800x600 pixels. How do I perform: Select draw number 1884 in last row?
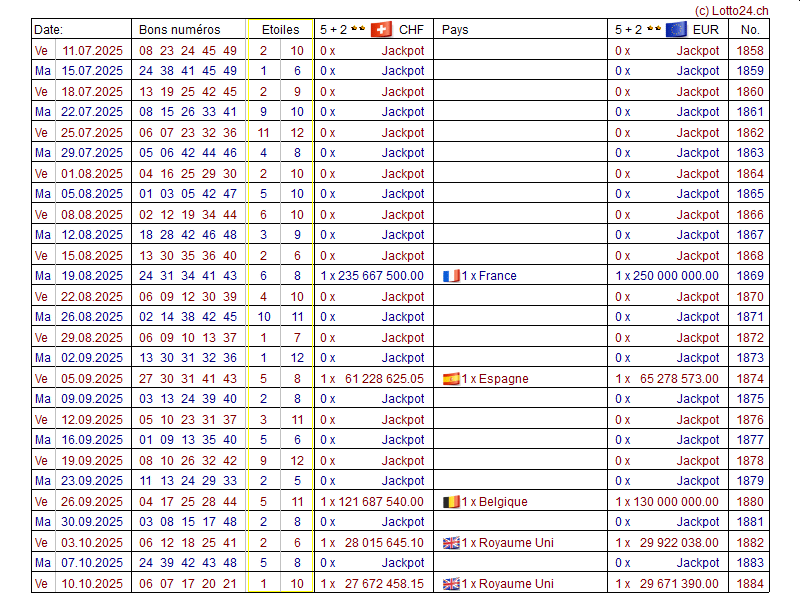tap(750, 584)
